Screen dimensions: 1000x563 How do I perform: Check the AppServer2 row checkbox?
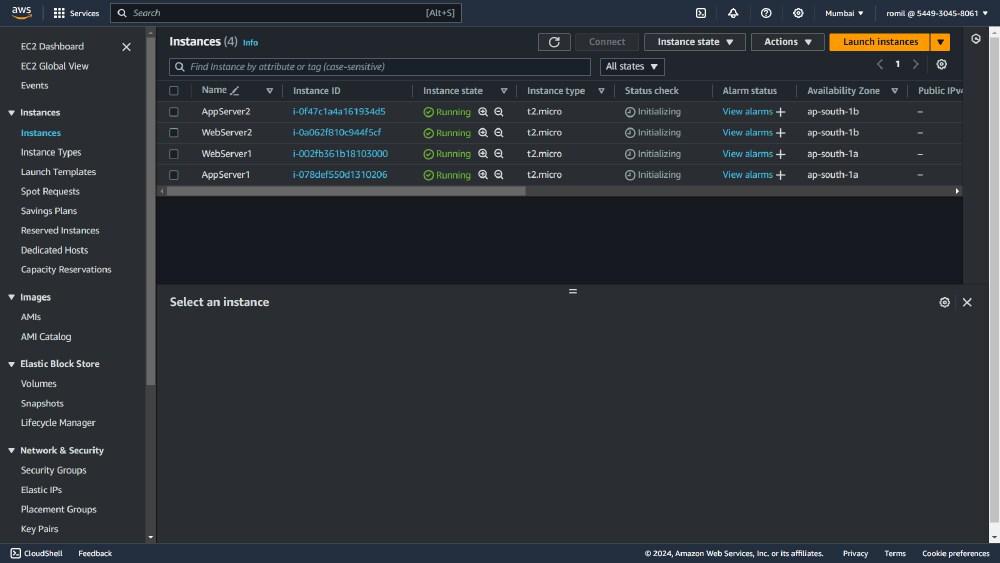pyautogui.click(x=173, y=112)
